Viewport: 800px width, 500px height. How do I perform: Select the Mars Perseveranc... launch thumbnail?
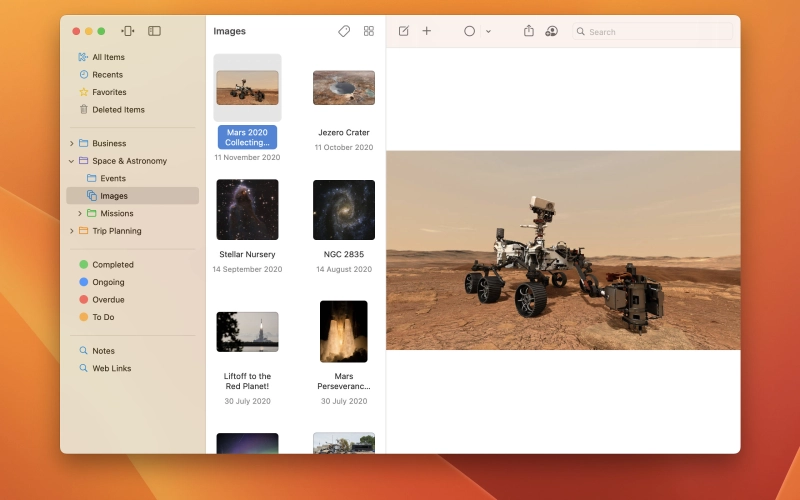(344, 332)
